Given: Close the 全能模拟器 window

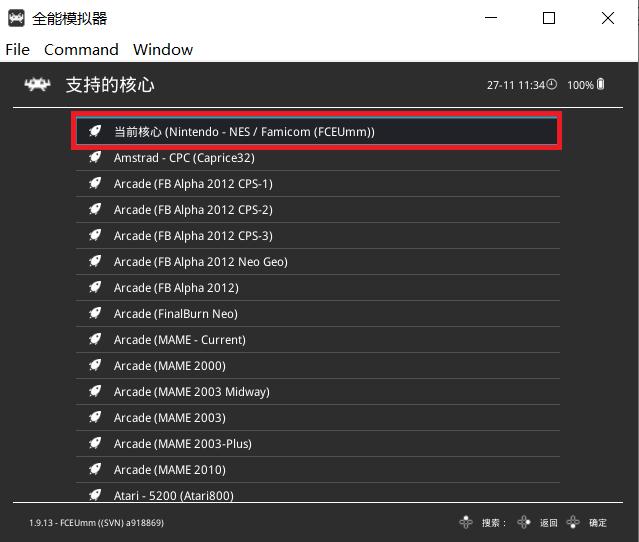Looking at the screenshot, I should 608,18.
